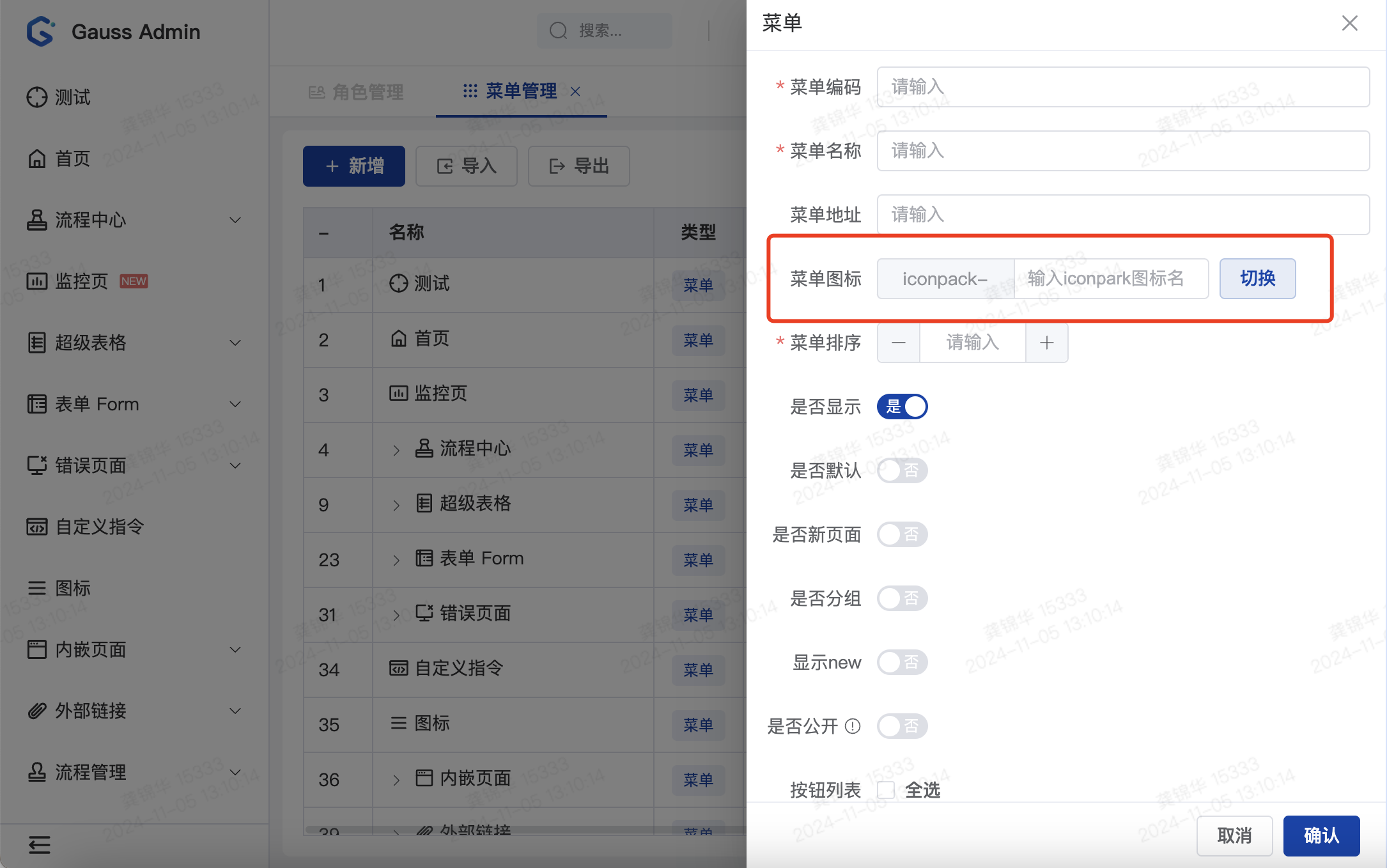Select the 监控页 sidebar icon
Image resolution: width=1387 pixels, height=868 pixels.
pyautogui.click(x=37, y=281)
